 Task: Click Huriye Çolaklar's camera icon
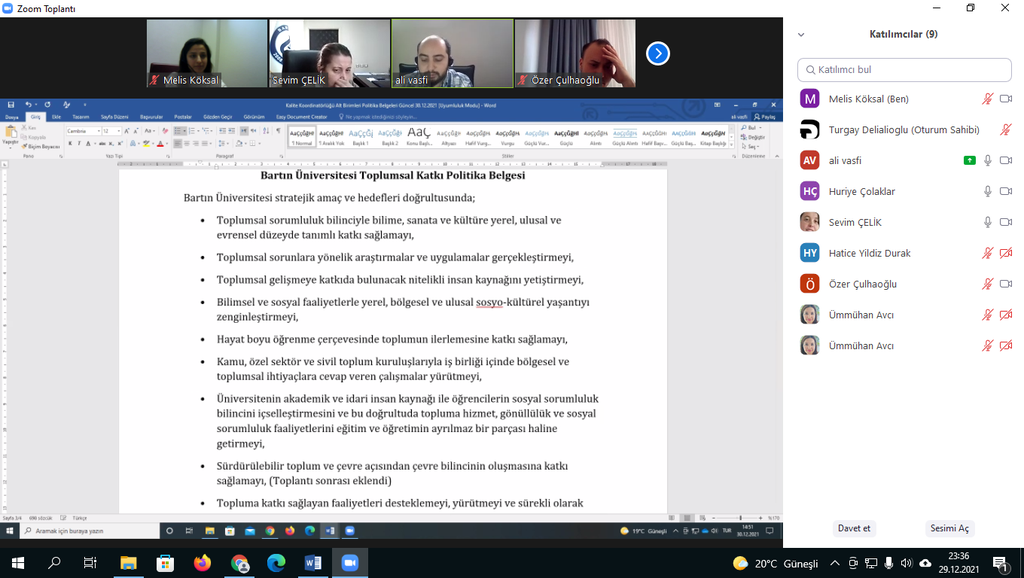[x=1006, y=191]
